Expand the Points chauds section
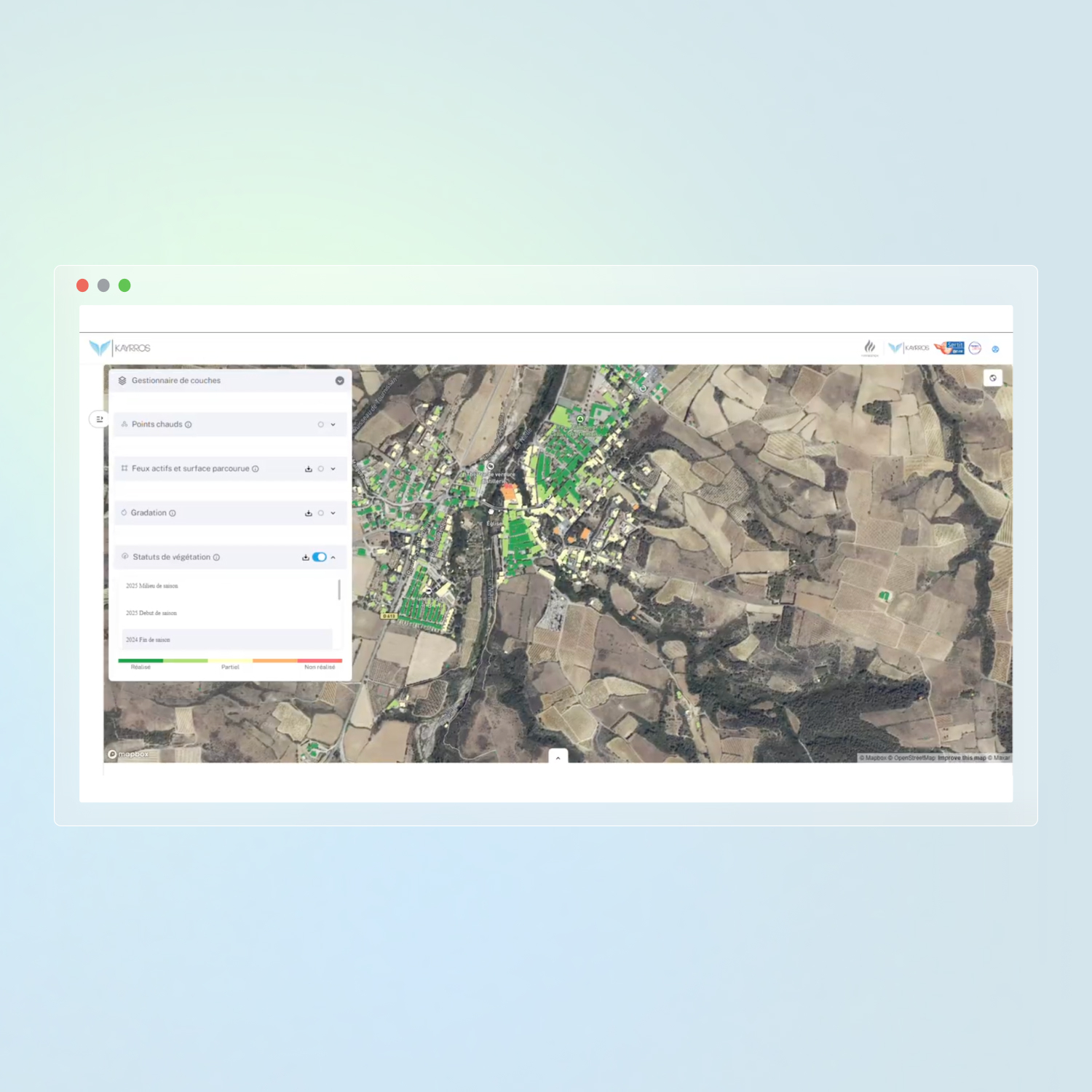 coord(333,424)
